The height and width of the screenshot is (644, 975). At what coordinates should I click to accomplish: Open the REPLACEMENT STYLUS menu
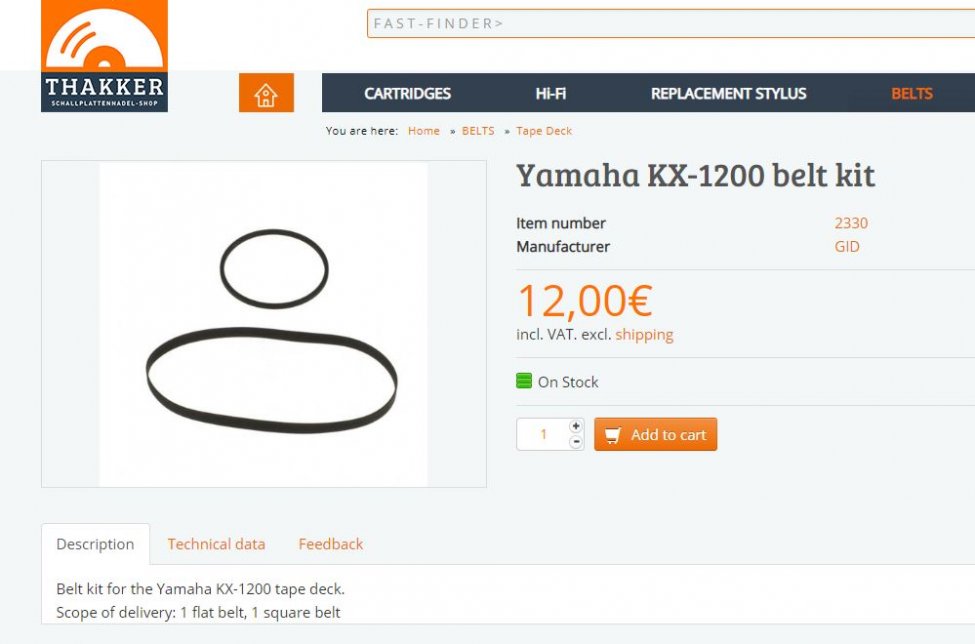tap(728, 93)
